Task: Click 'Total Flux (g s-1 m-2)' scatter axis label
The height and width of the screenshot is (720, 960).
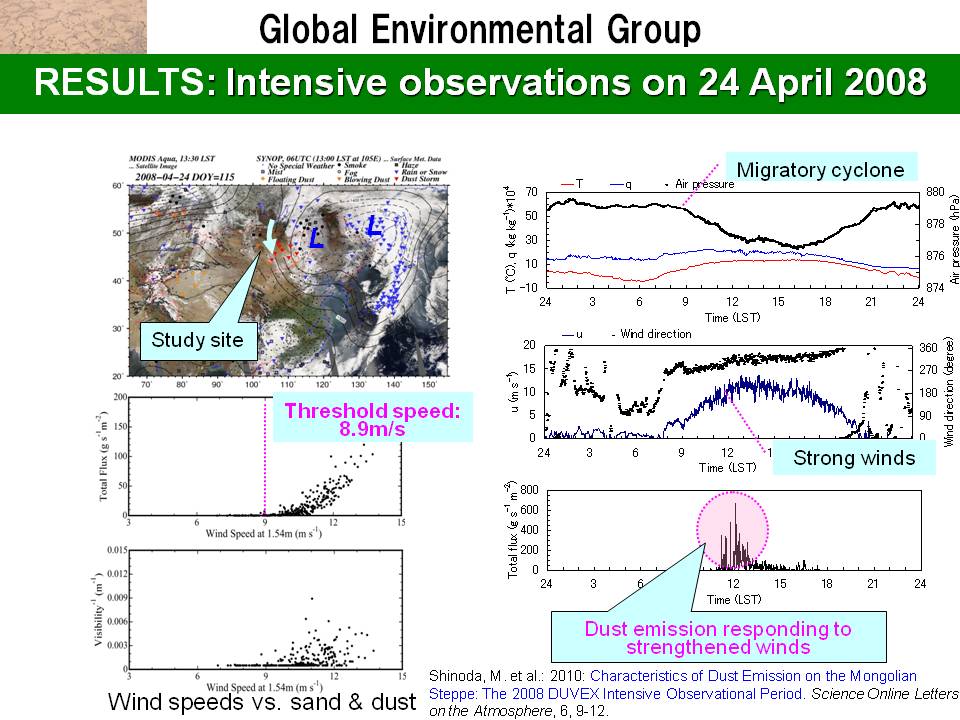Action: [x=102, y=456]
